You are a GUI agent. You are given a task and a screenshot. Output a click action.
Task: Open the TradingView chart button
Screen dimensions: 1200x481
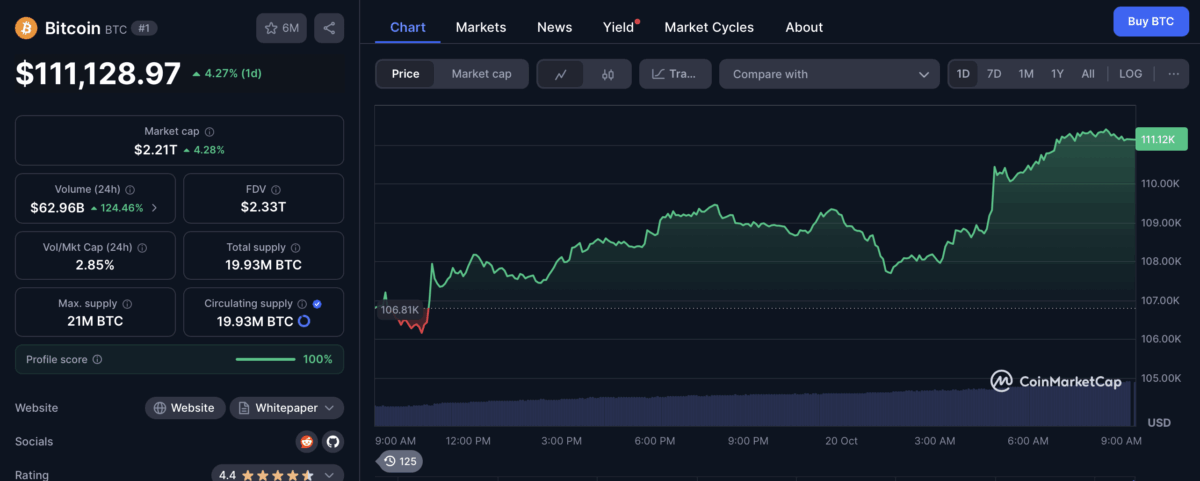[675, 74]
